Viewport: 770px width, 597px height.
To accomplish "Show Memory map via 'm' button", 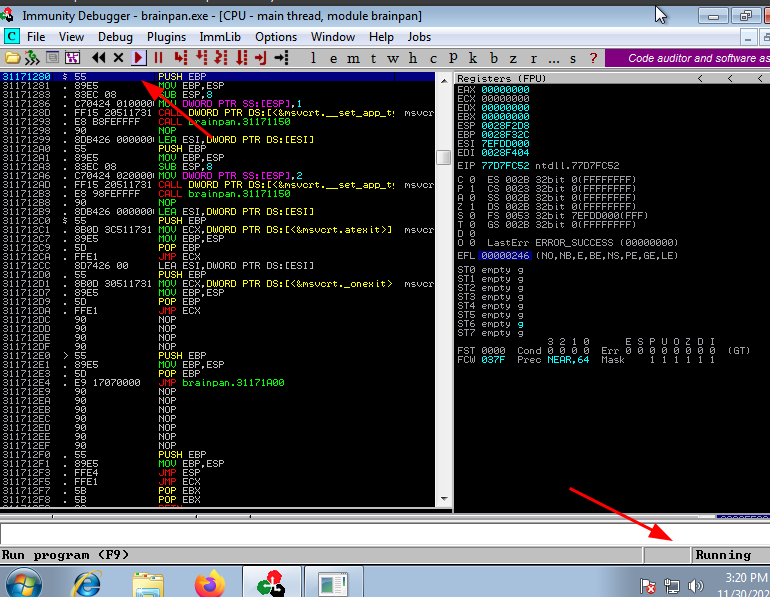I will [353, 58].
